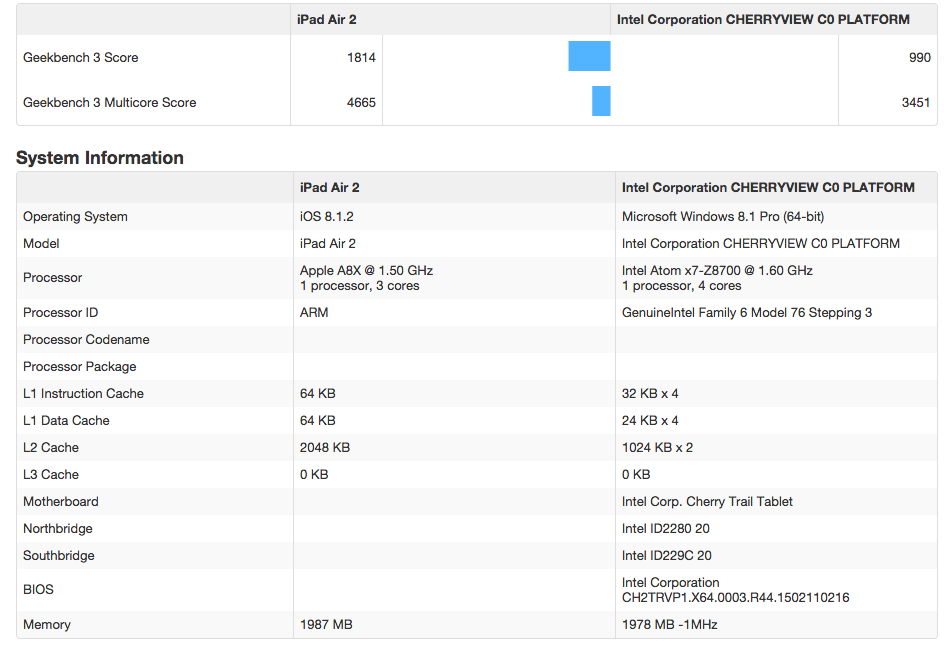Viewport: 944px width, 647px height.
Task: Select Intel Corp. Cherry Trail Tablet value
Action: (x=707, y=502)
